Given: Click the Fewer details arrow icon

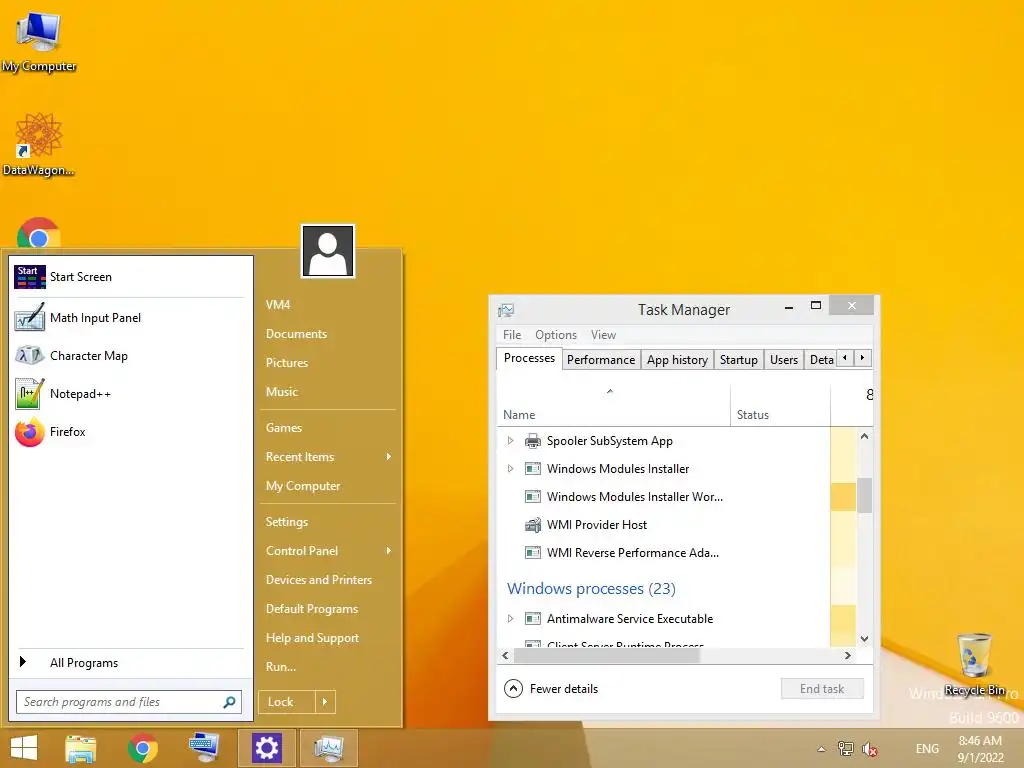Looking at the screenshot, I should 513,688.
